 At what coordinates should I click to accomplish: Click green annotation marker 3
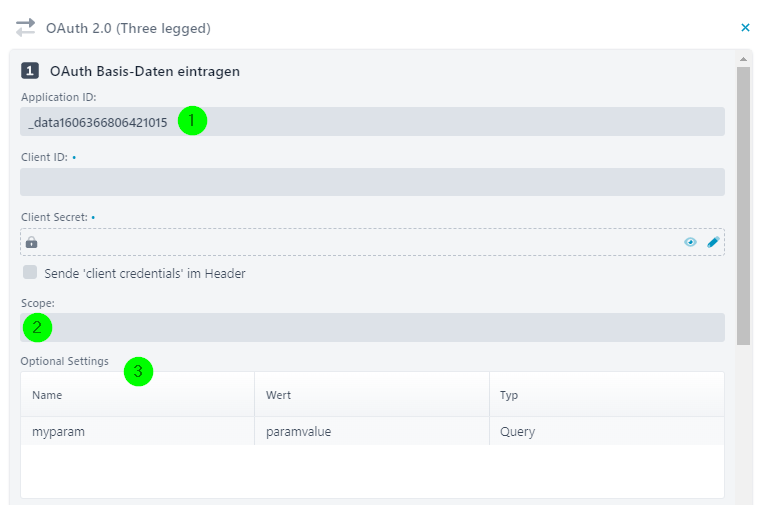click(139, 371)
